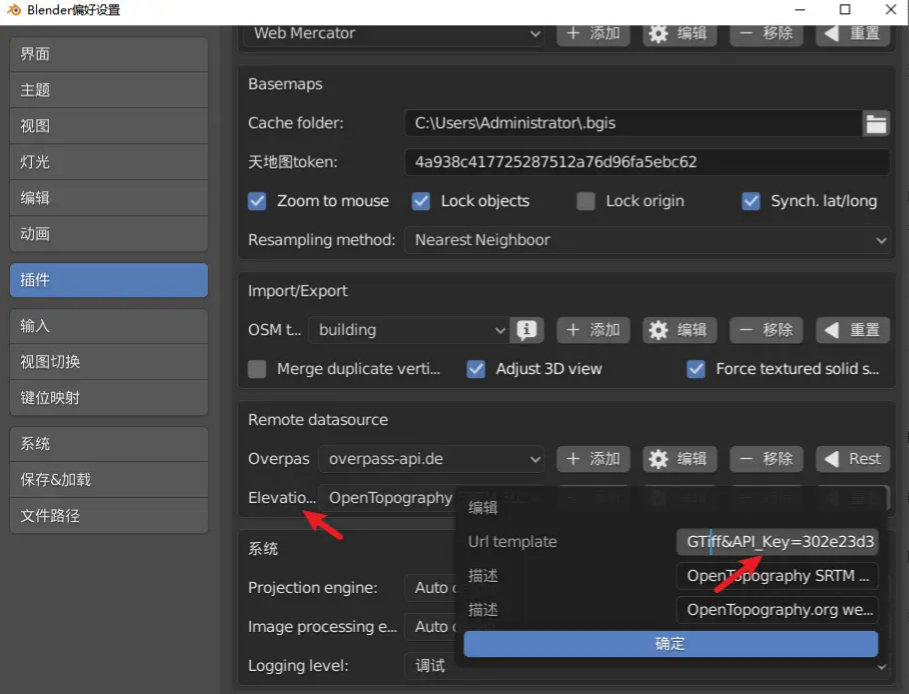Open the overpass-api.de server dropdown
The width and height of the screenshot is (909, 694).
[431, 459]
